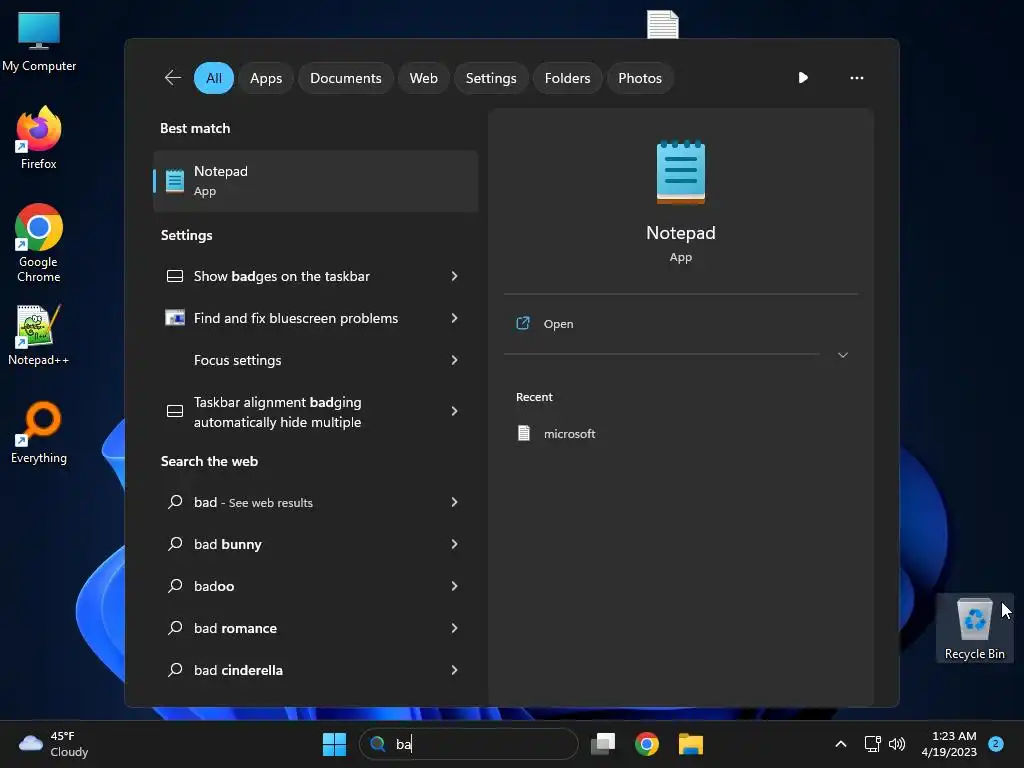
Task: Click the Windows Start button
Action: (334, 744)
